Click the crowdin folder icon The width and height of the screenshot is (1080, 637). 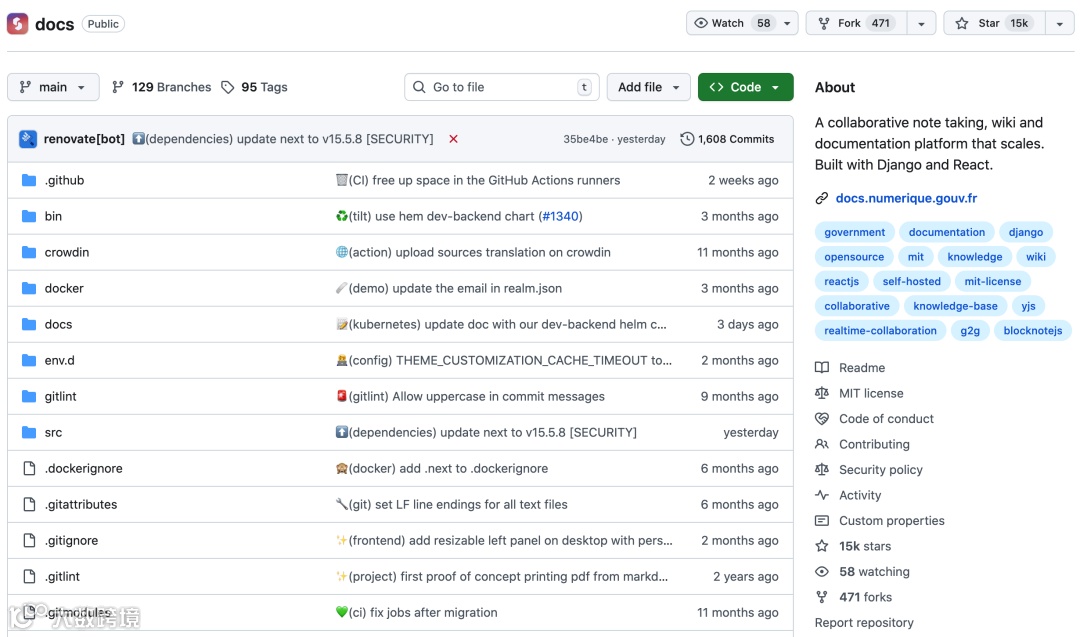(29, 252)
